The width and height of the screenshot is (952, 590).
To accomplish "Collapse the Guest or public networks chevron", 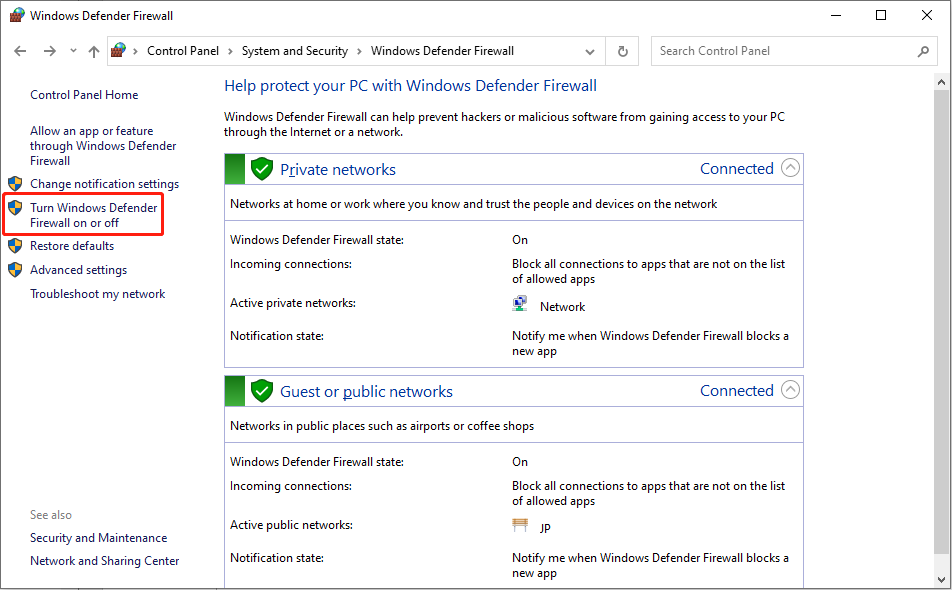I will point(790,390).
